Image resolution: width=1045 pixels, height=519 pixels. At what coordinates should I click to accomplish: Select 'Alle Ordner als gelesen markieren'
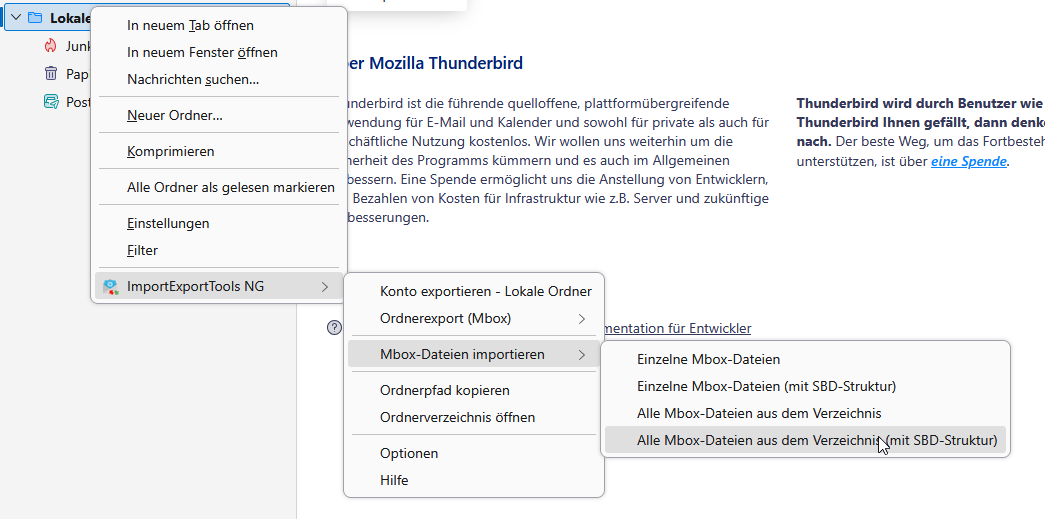coord(231,187)
